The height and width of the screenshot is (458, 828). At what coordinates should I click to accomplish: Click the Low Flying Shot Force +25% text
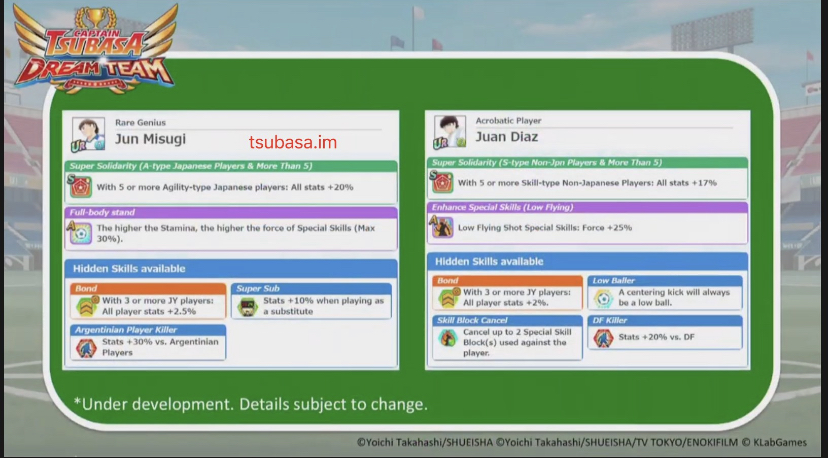tap(545, 228)
